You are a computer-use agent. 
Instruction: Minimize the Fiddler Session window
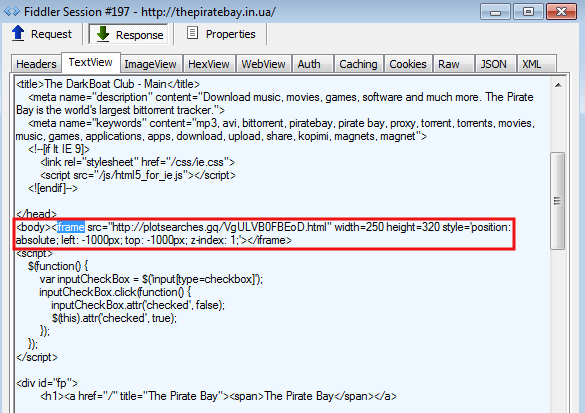(x=495, y=12)
